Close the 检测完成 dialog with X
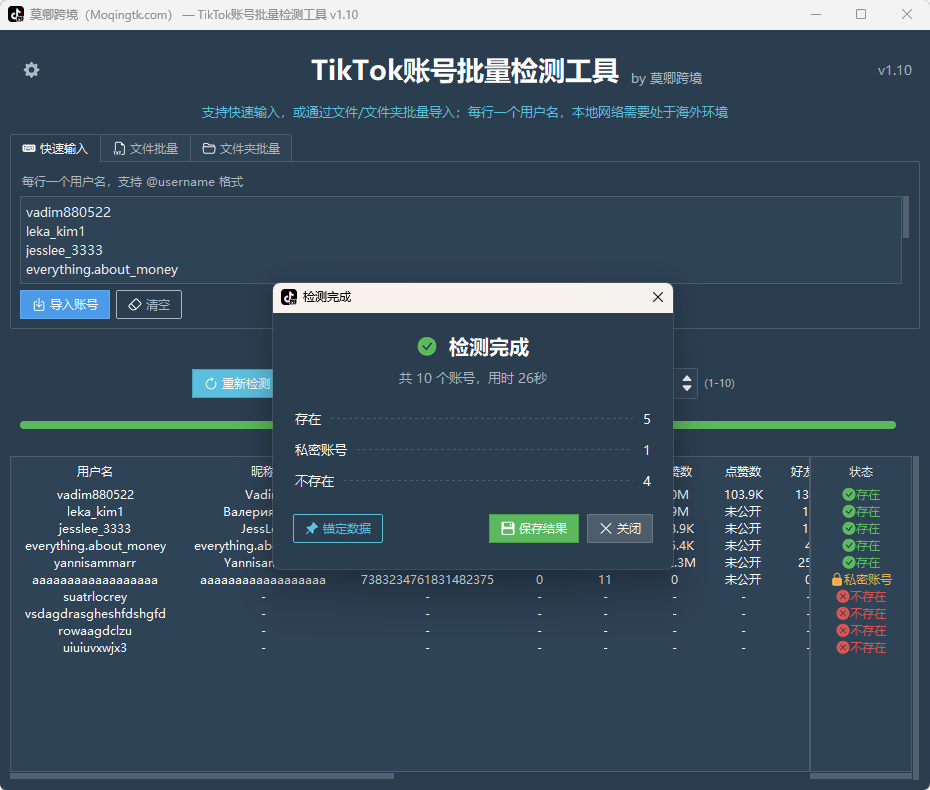Viewport: 930px width, 790px height. (658, 297)
